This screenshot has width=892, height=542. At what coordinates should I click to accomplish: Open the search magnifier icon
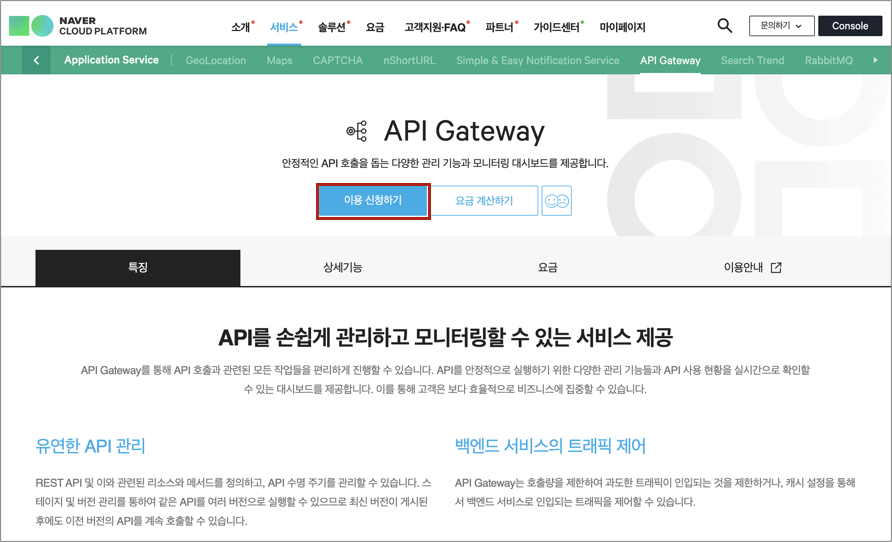724,26
